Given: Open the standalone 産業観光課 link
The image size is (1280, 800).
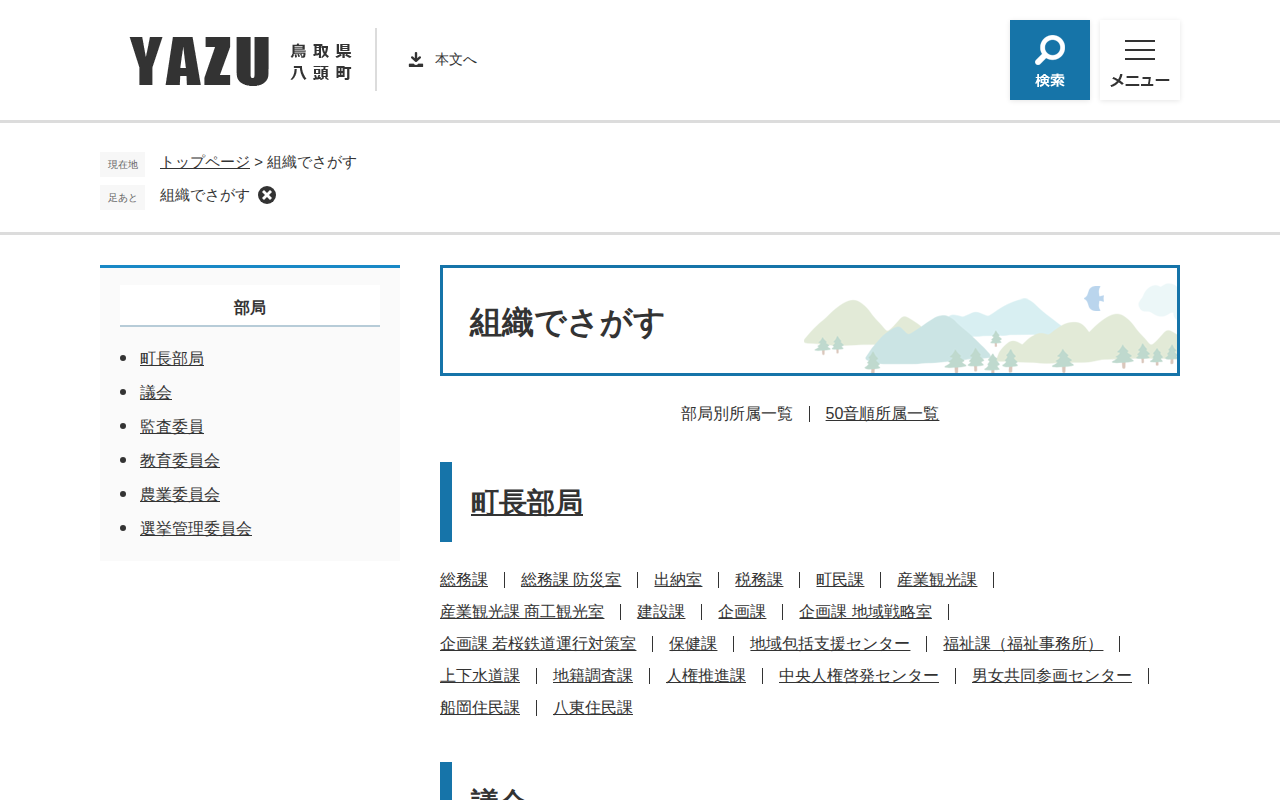Looking at the screenshot, I should point(937,579).
